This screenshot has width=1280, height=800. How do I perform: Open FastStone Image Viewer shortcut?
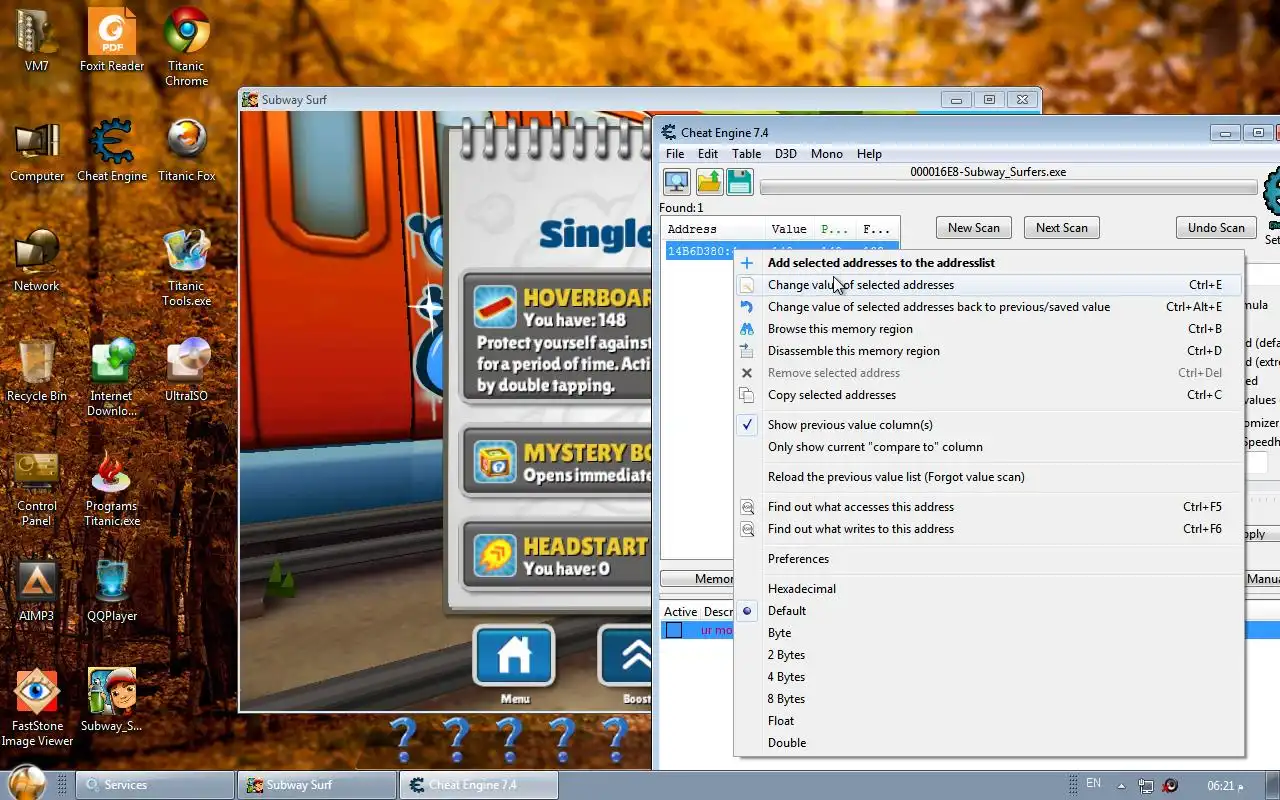[37, 708]
